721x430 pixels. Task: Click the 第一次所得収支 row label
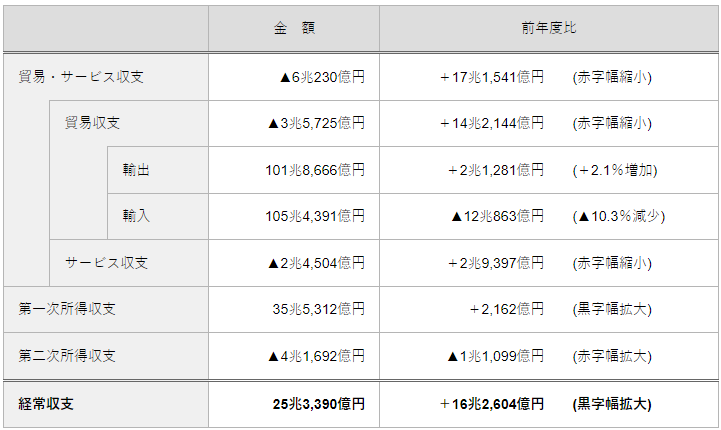coord(67,309)
